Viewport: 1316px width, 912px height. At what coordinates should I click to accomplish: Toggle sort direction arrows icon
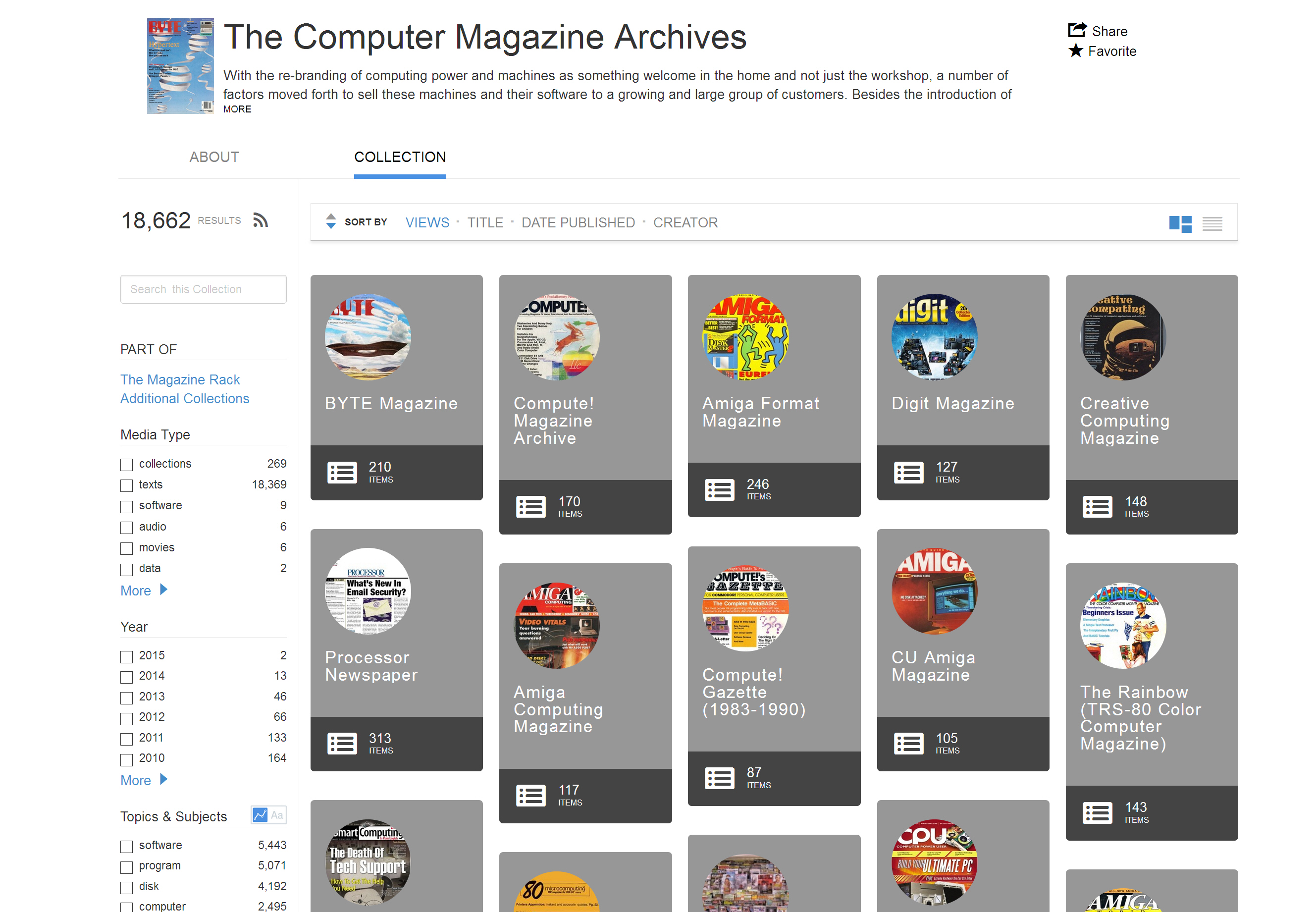click(x=331, y=221)
